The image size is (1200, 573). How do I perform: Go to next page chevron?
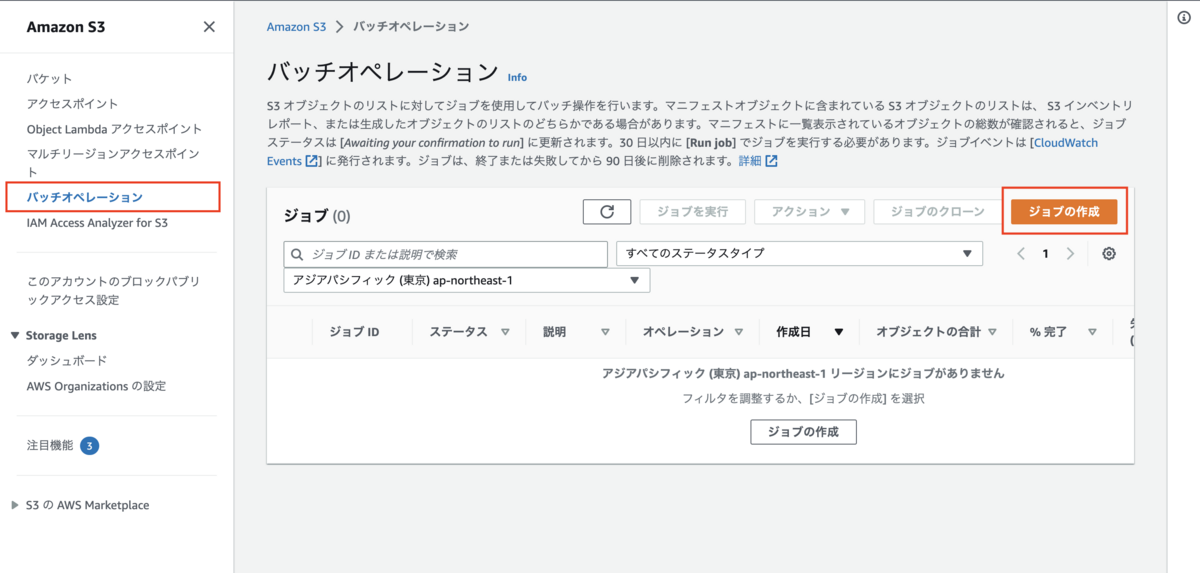tap(1070, 254)
